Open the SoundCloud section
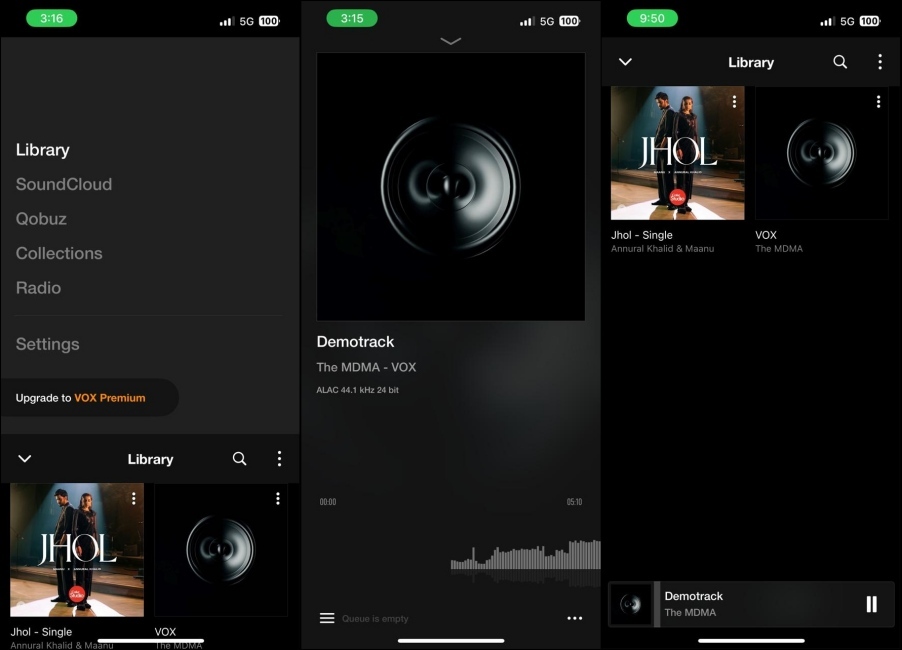This screenshot has height=650, width=902. click(x=63, y=184)
